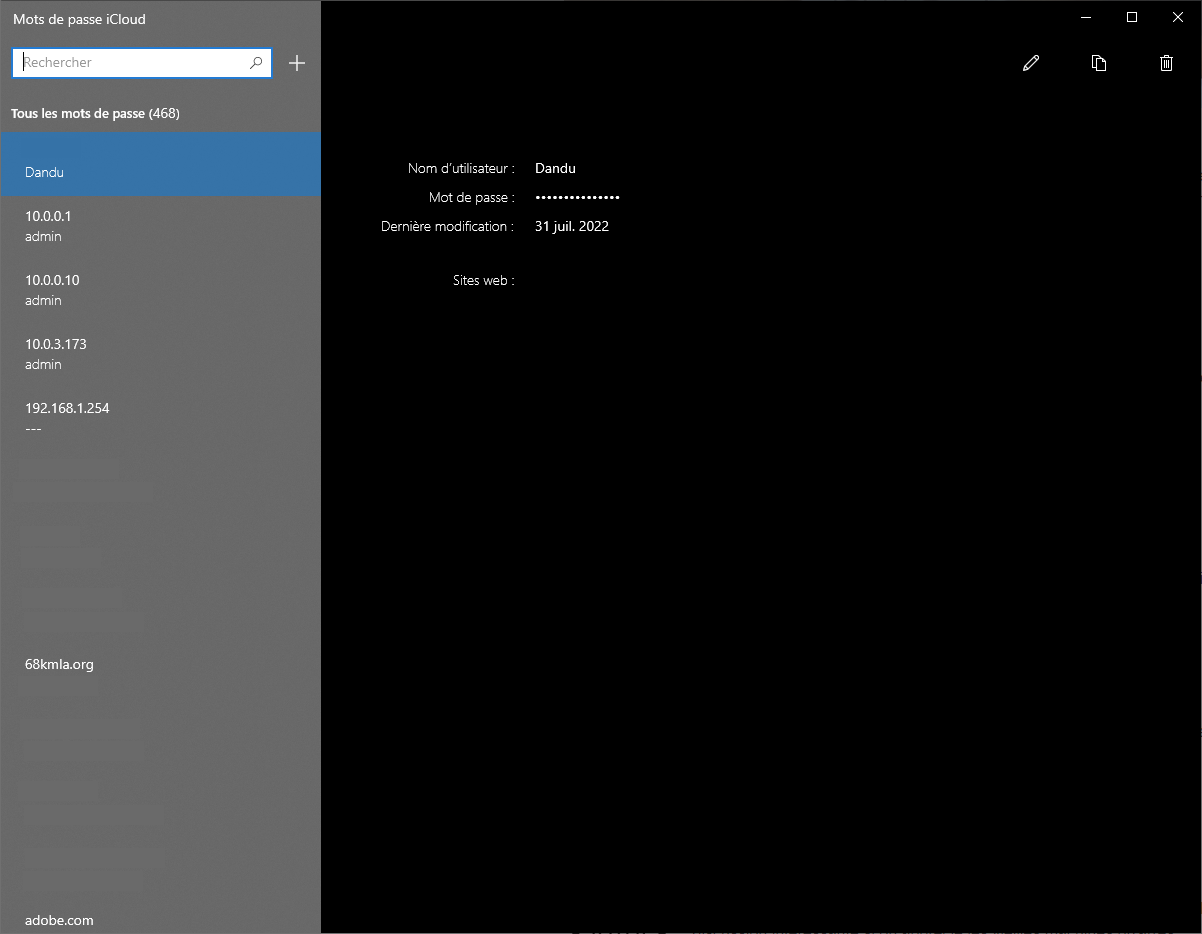Select the 10.0.3.173 admin entry

pos(160,355)
